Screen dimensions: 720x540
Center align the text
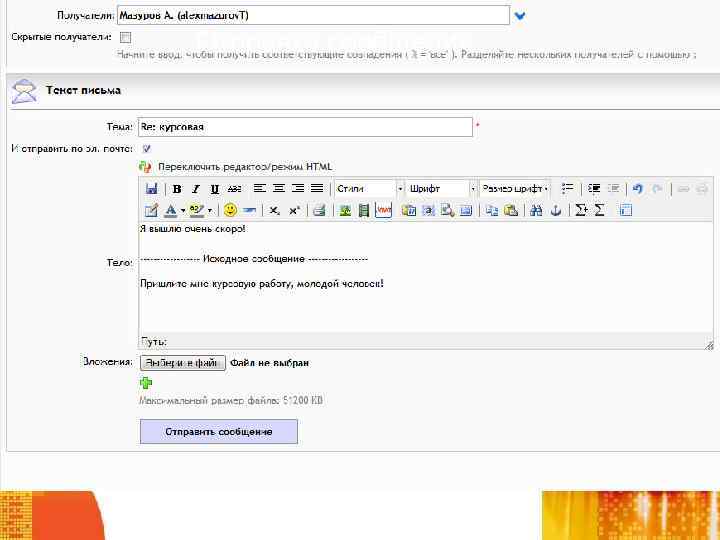(279, 188)
